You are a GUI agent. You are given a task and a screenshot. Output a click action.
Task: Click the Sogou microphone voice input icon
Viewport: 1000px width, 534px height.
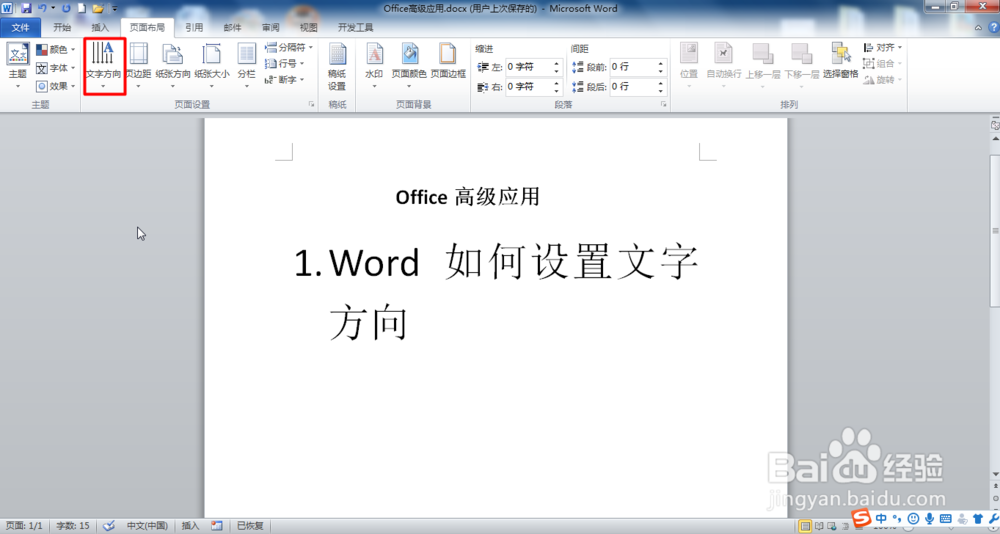(x=929, y=519)
